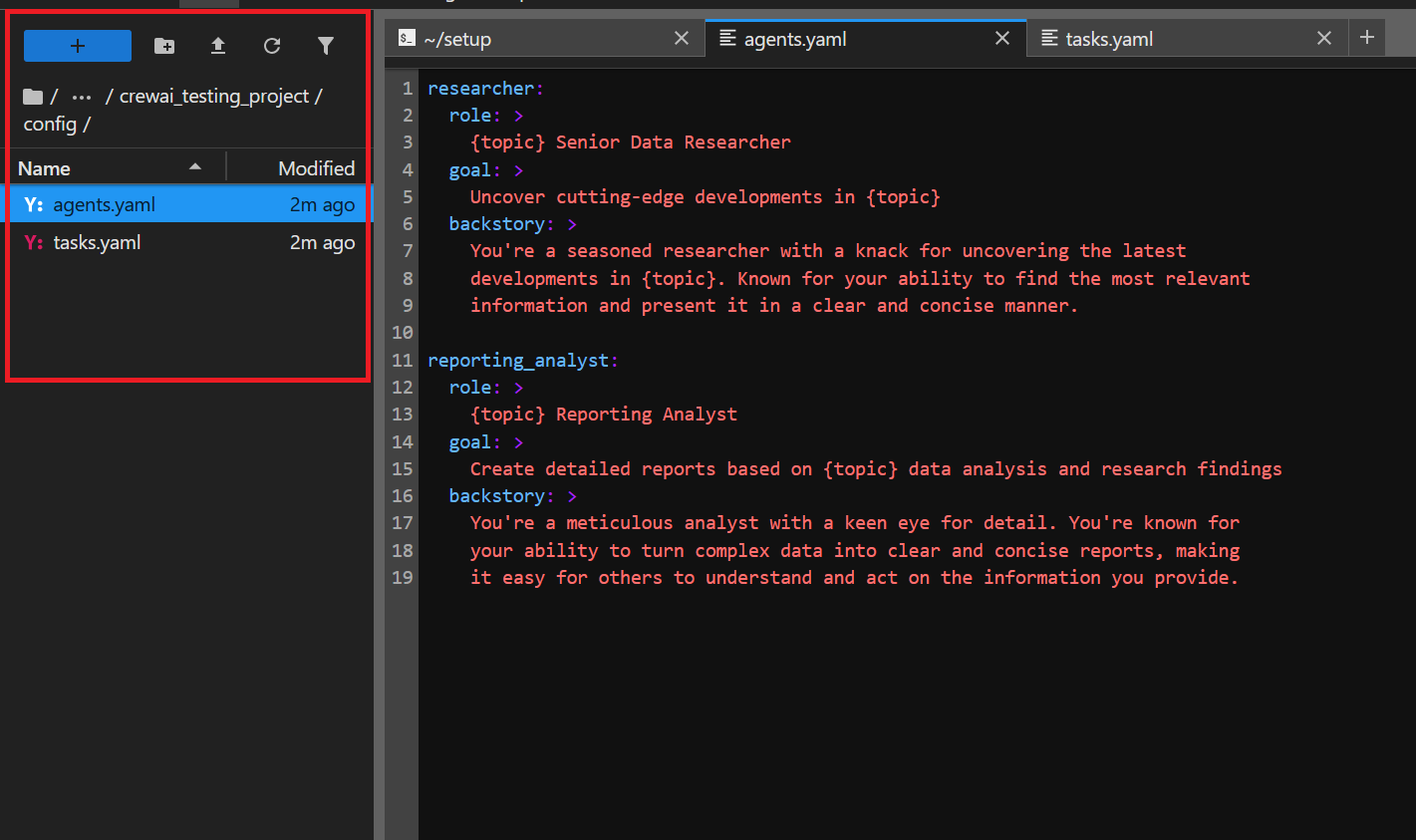Viewport: 1416px width, 840px height.
Task: Go to root folder via breadcrumb folder icon
Action: point(33,97)
